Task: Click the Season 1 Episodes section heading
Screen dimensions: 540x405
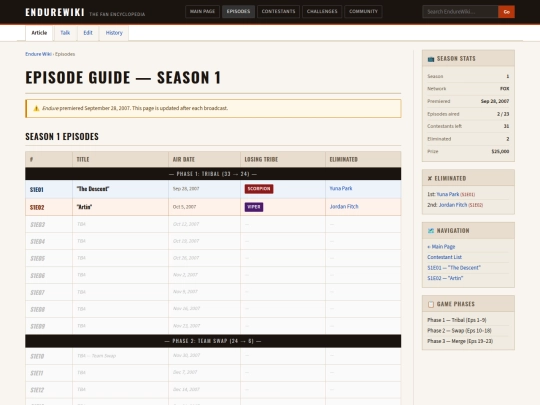Action: coord(62,137)
